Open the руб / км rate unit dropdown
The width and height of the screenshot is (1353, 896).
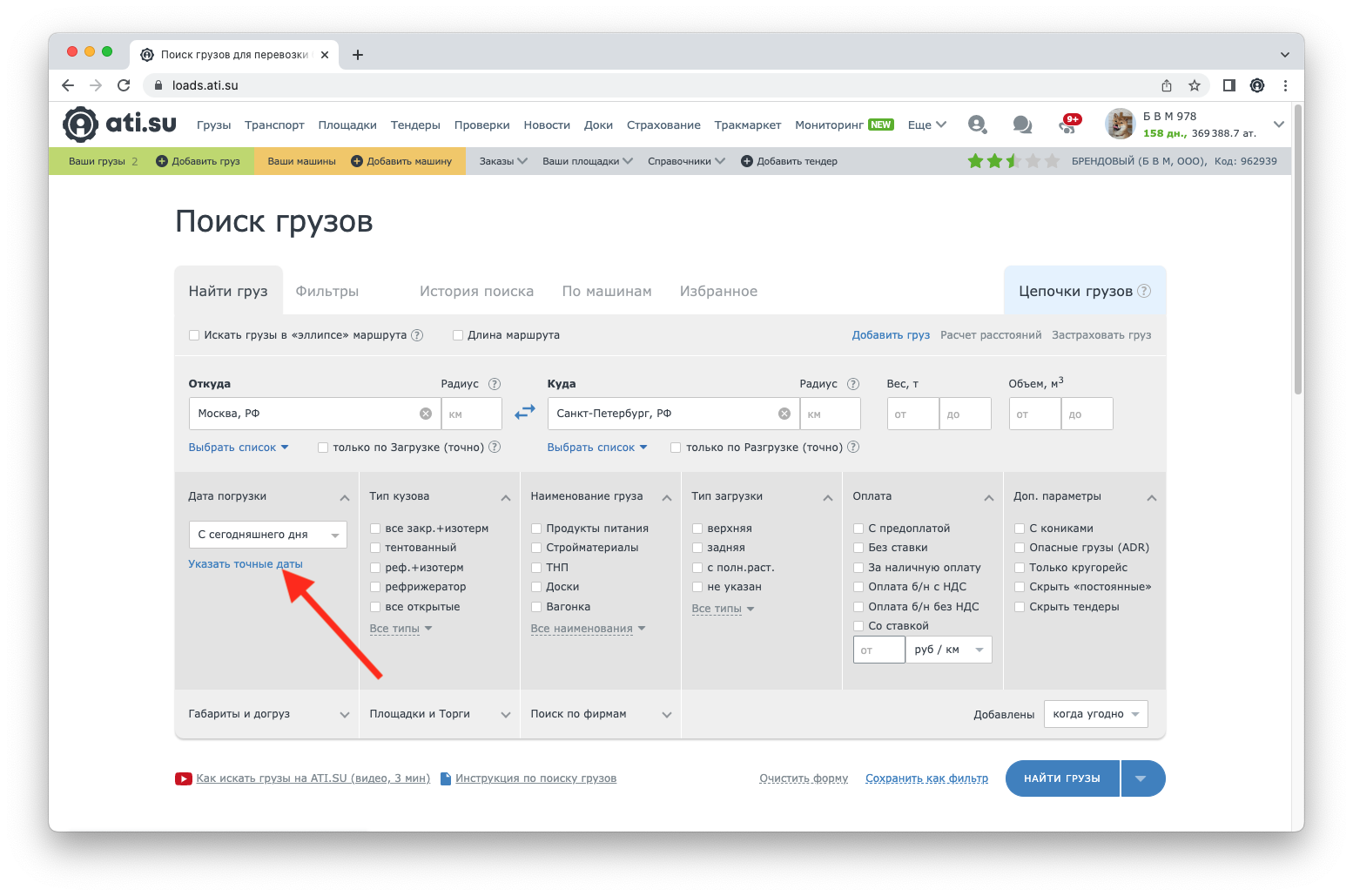[948, 650]
